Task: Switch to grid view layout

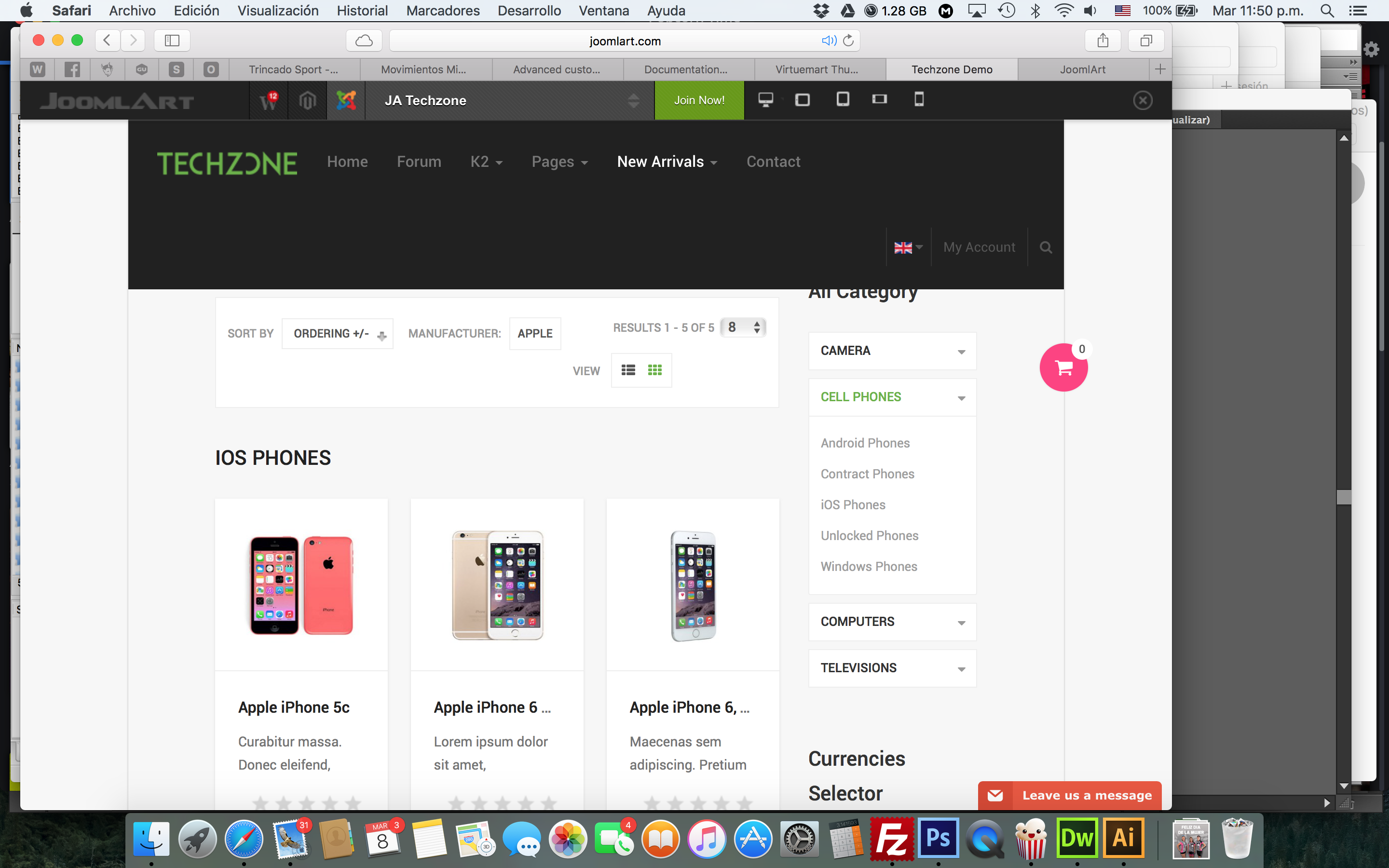Action: 655,370
